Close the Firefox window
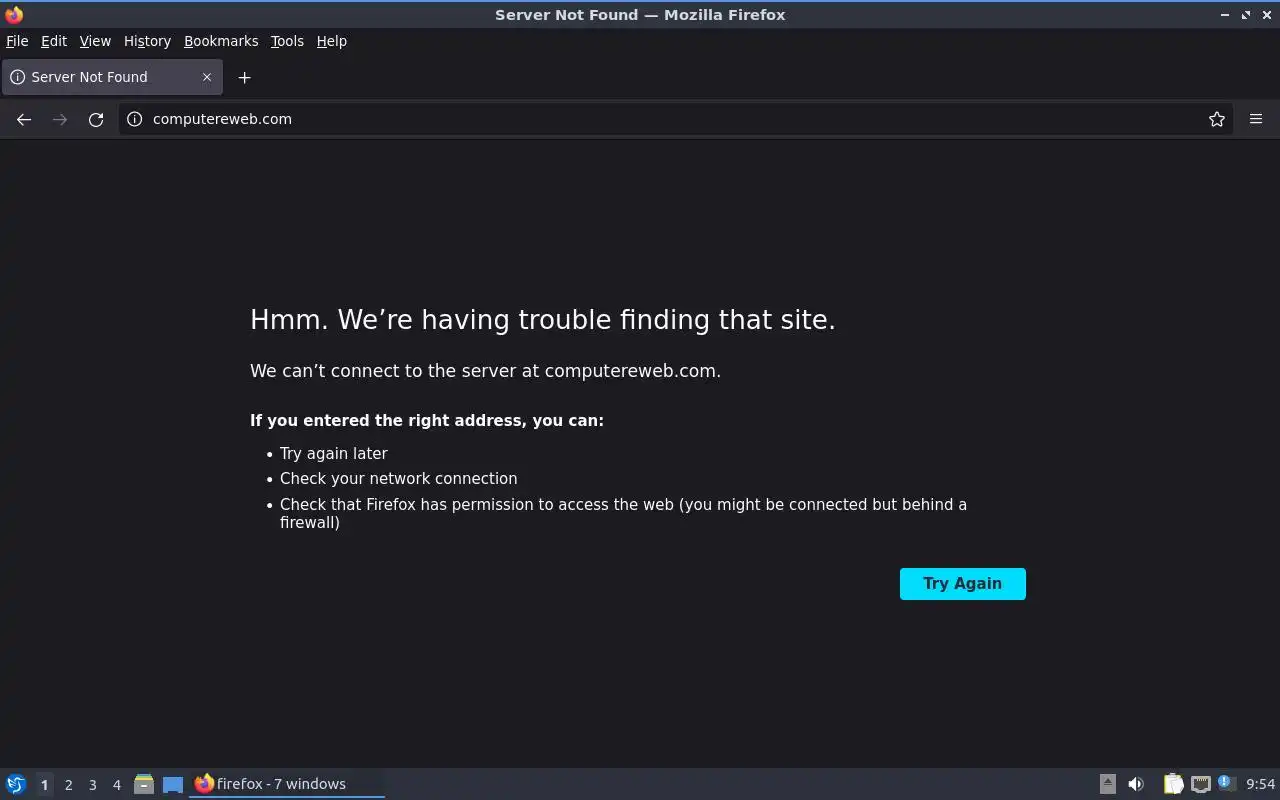Screen dimensions: 1280x800 1267,15
